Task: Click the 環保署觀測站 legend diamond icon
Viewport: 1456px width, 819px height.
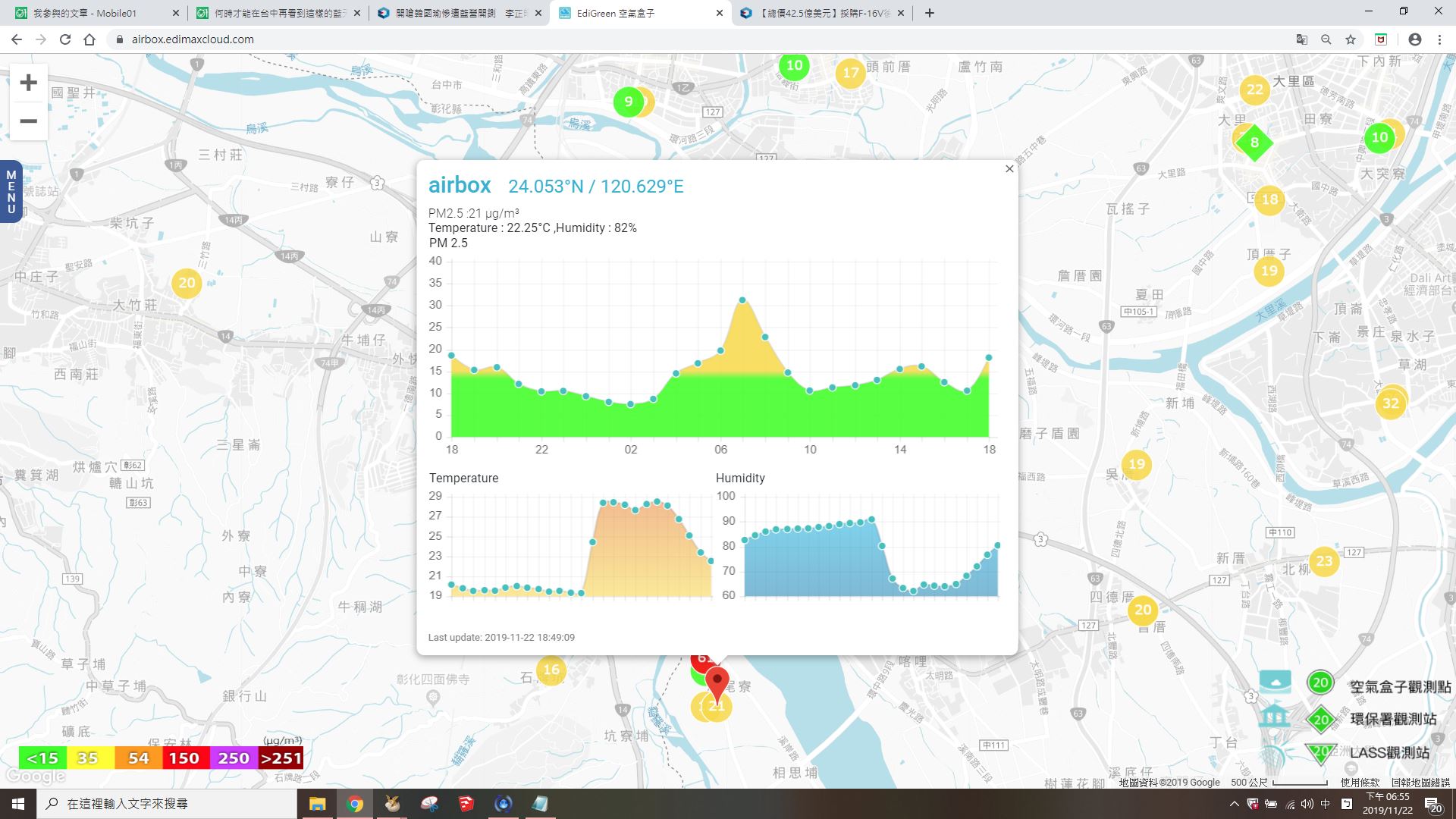Action: (1320, 720)
